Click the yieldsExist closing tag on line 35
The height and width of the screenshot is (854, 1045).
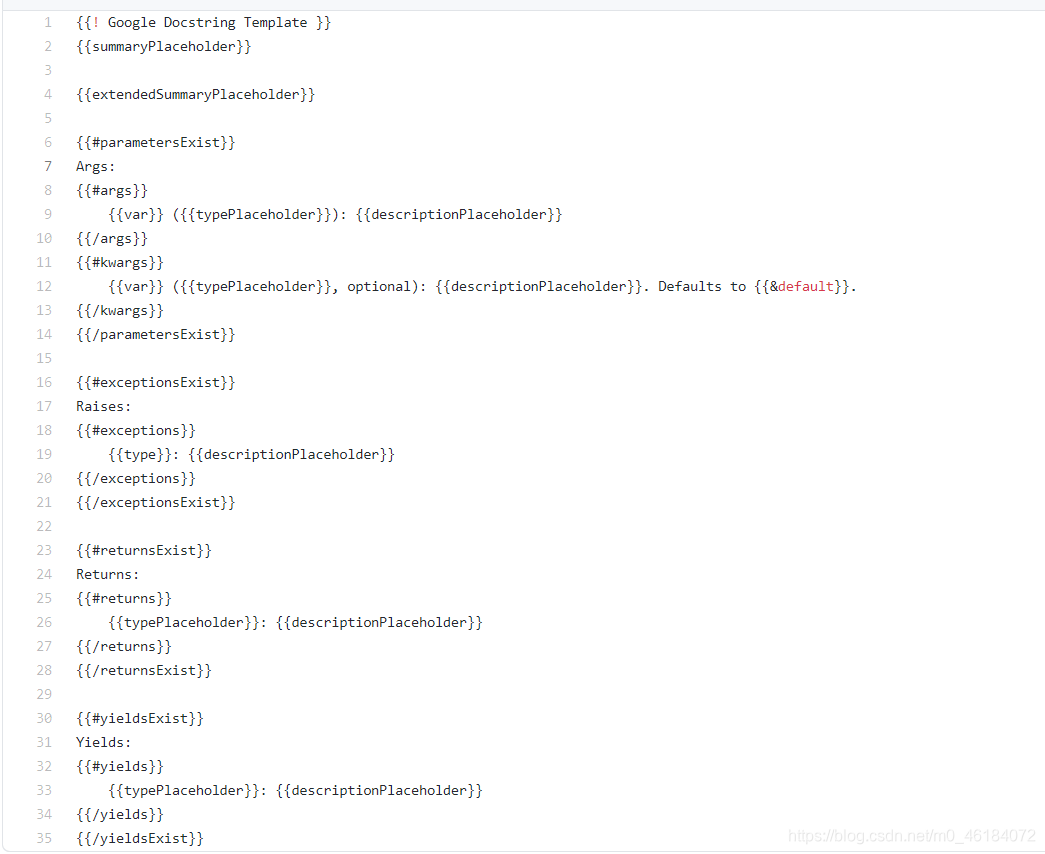[139, 838]
